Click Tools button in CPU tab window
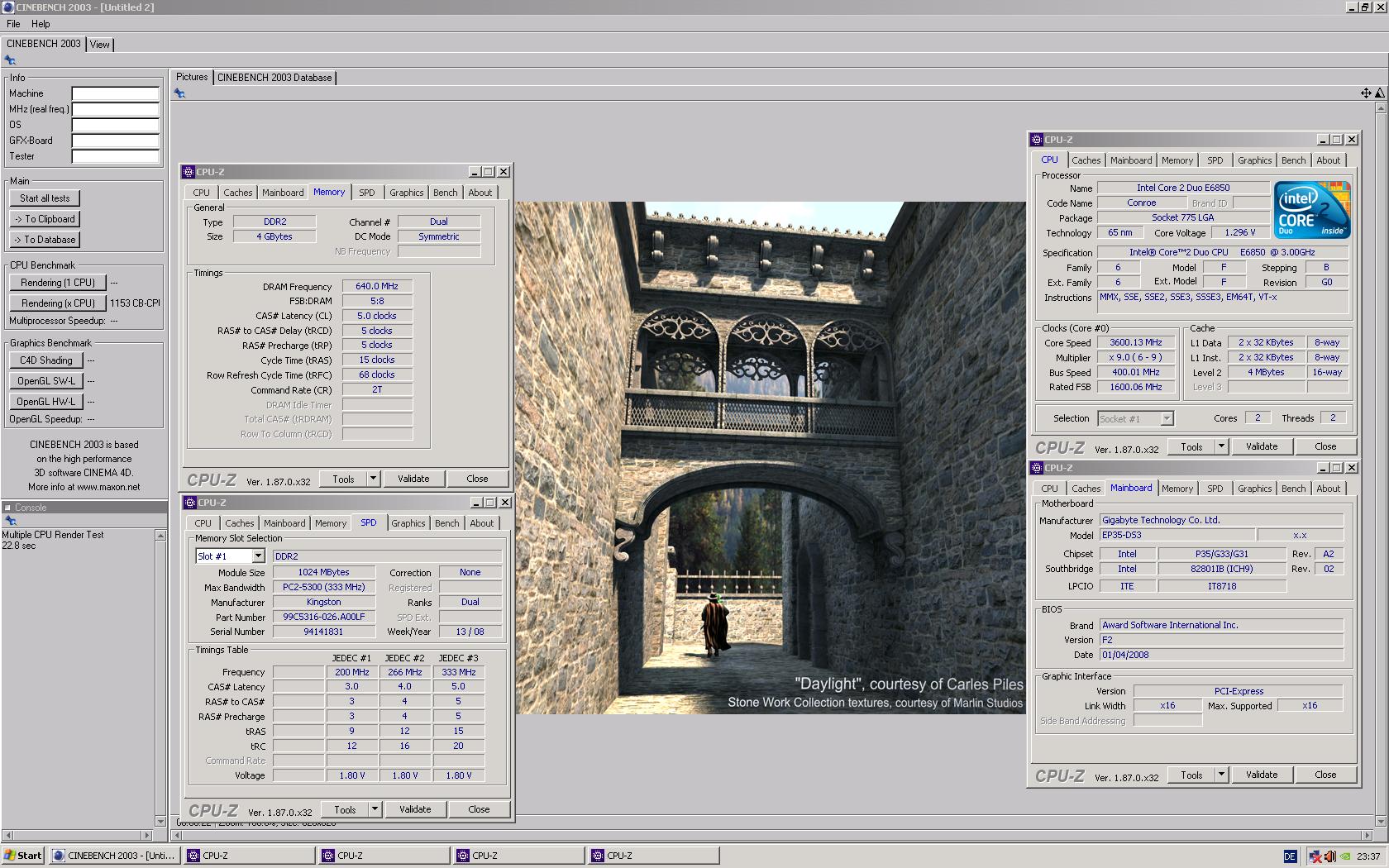 click(x=1191, y=446)
